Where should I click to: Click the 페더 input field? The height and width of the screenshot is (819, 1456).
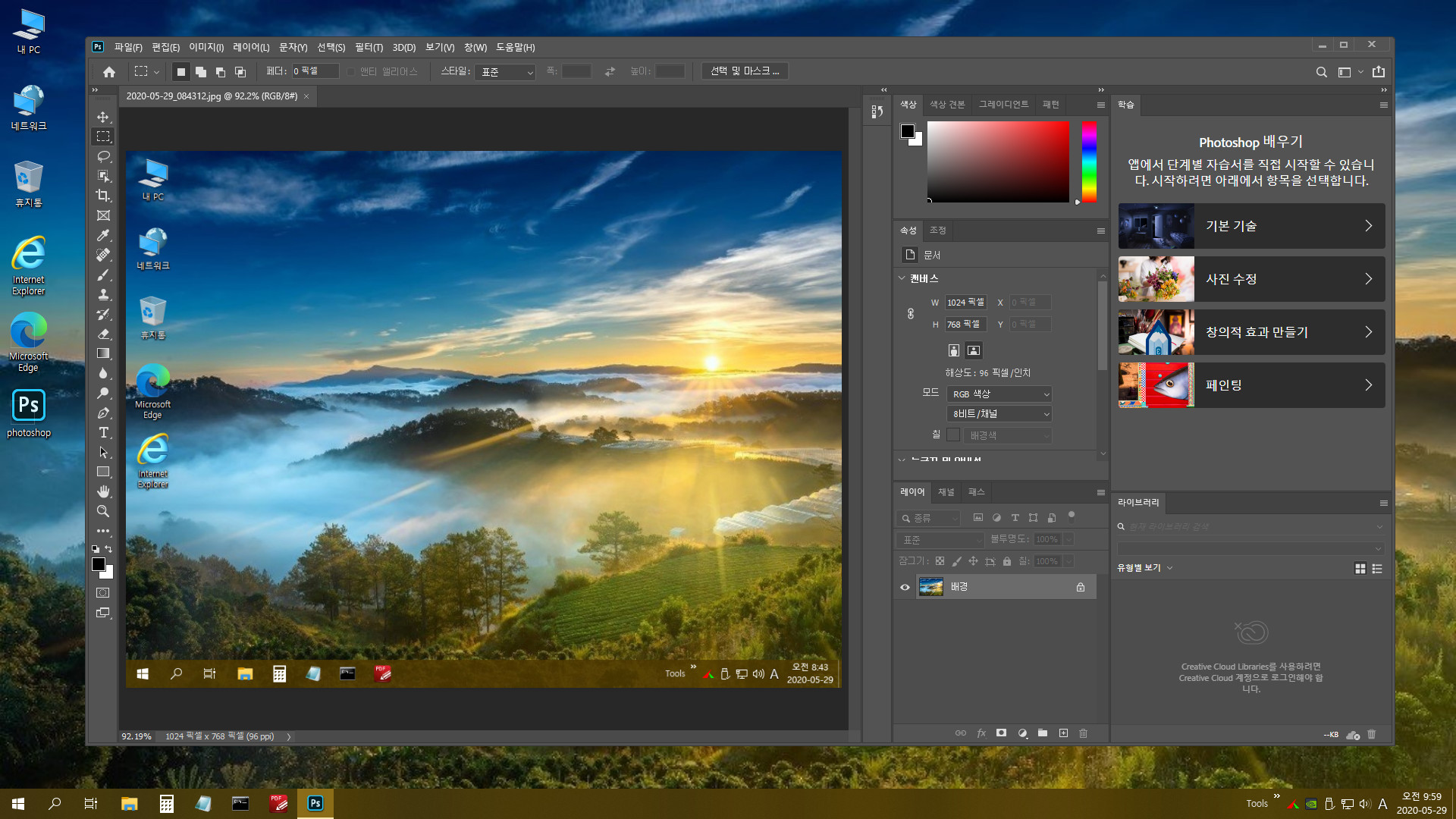(x=315, y=71)
